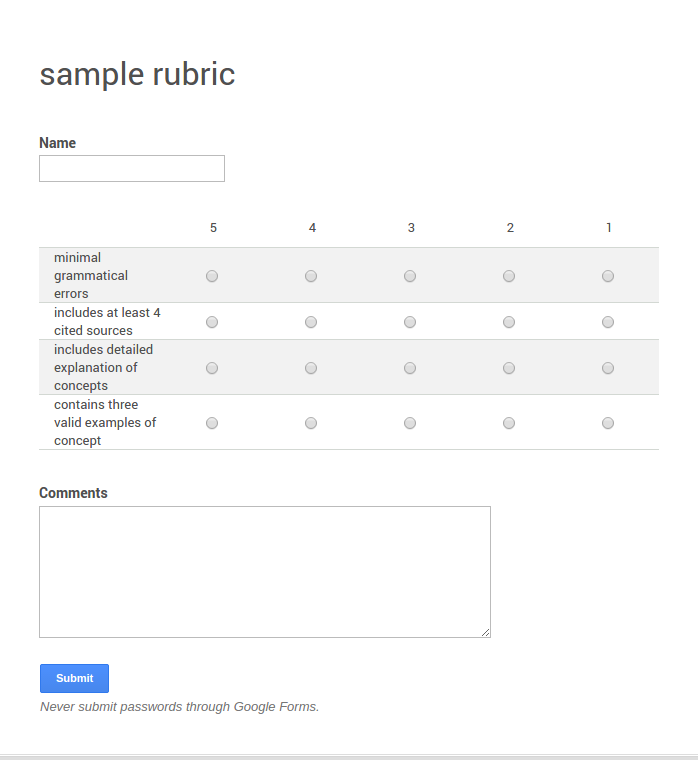The height and width of the screenshot is (760, 698).
Task: Rate three valid examples as 5
Action: [212, 423]
